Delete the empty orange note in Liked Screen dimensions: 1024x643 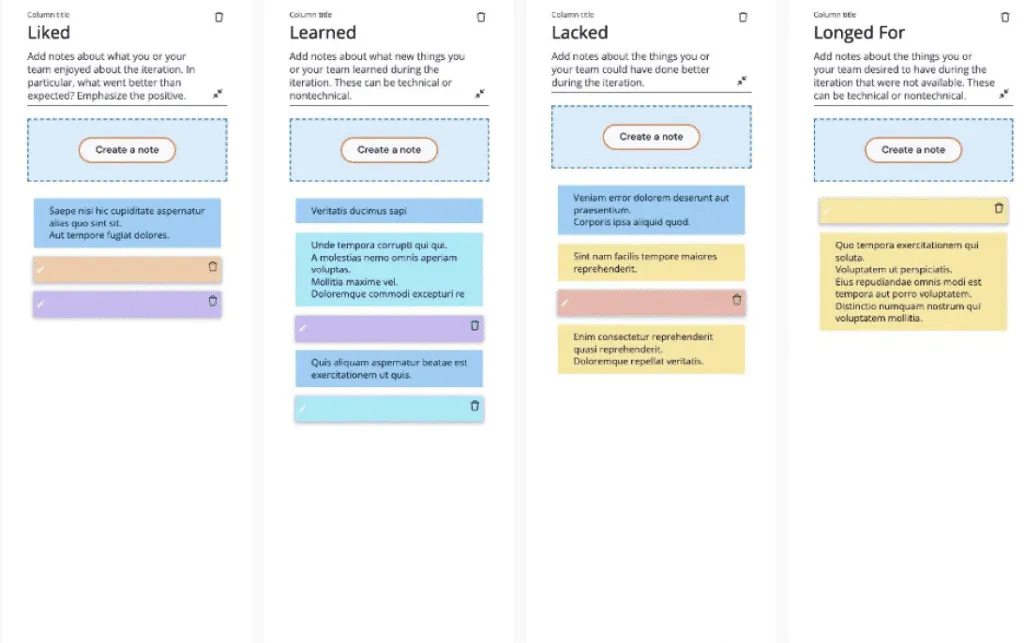click(x=212, y=266)
